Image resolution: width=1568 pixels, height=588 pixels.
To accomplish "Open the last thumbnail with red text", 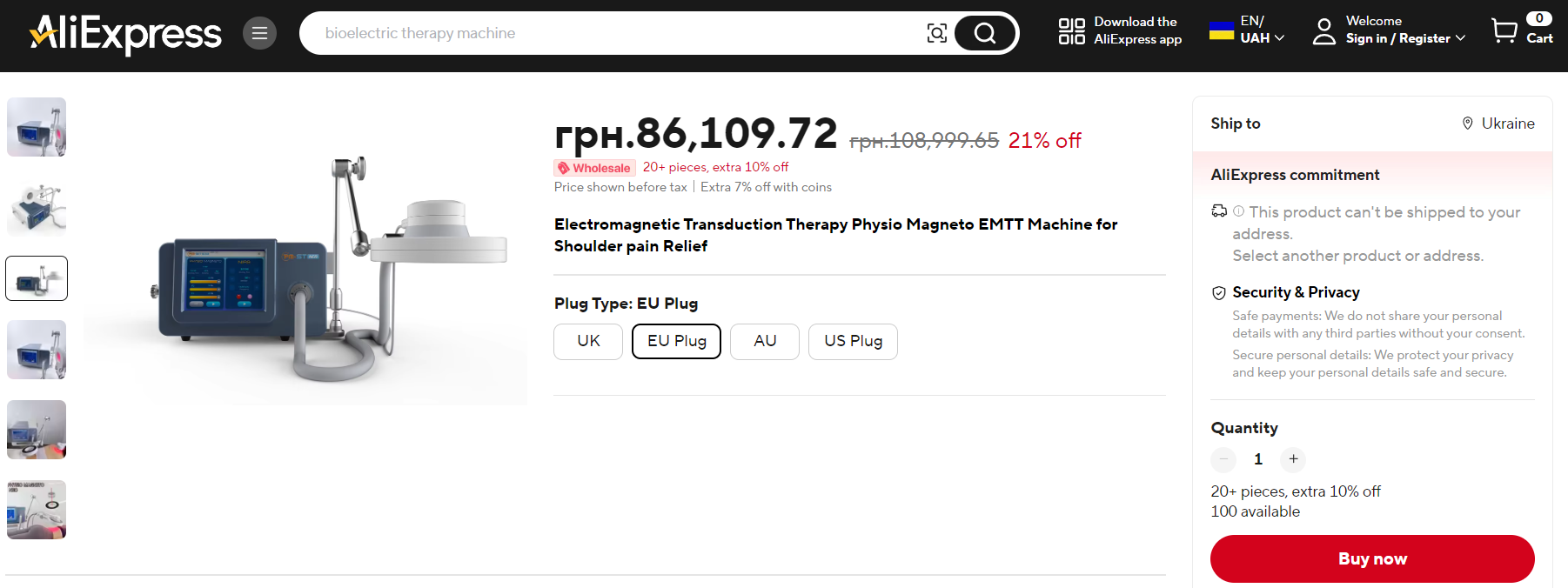I will pyautogui.click(x=37, y=510).
